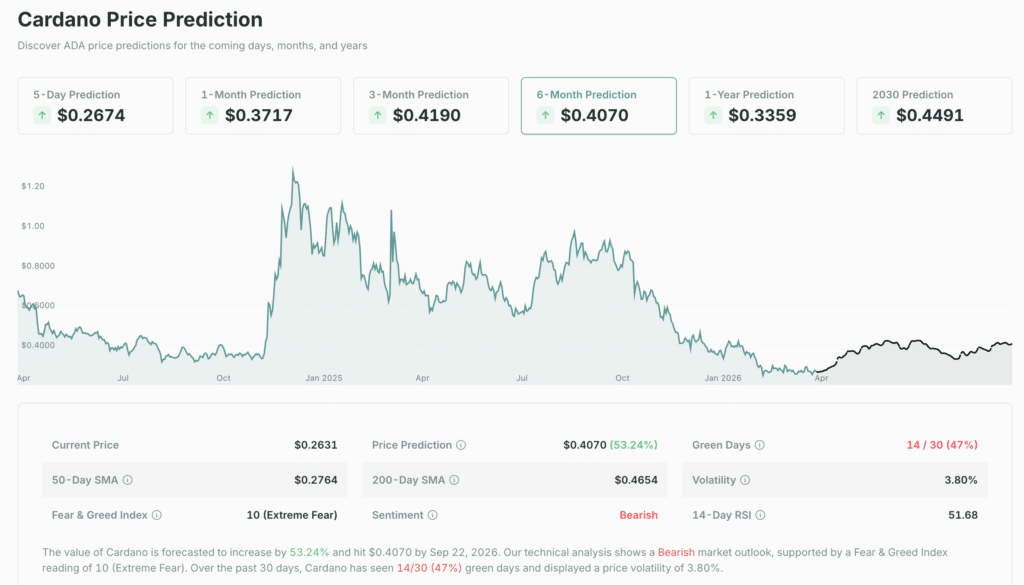Click the green up arrow on 5-Day Prediction
The width and height of the screenshot is (1024, 585).
[x=41, y=115]
